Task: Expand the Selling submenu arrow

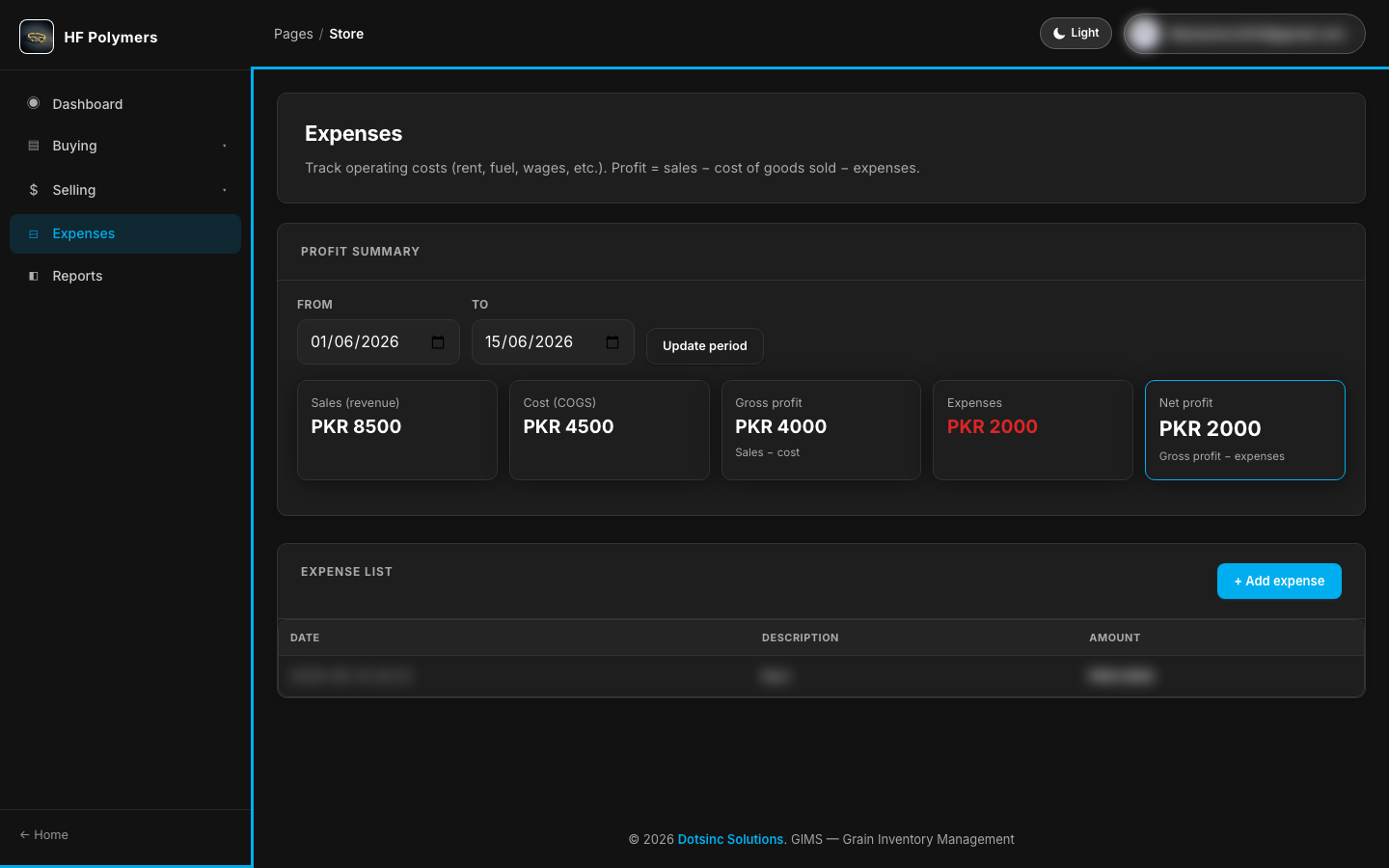Action: 225,190
